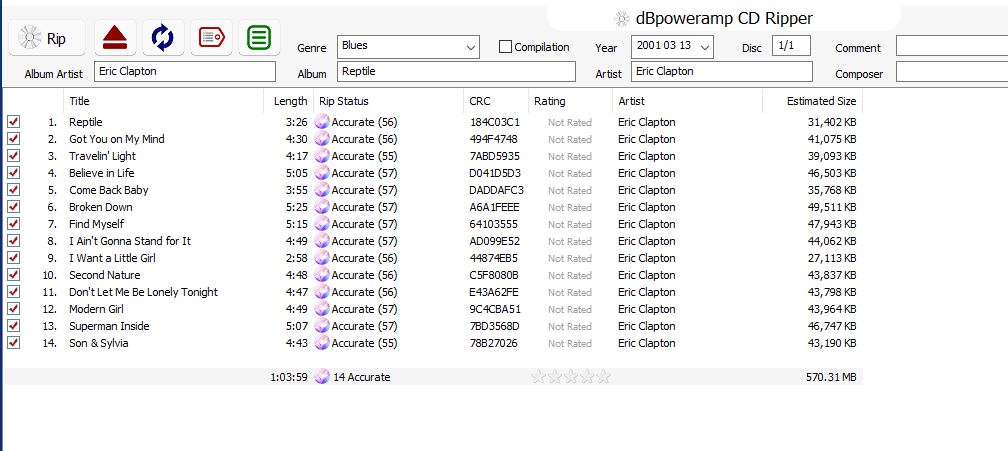The height and width of the screenshot is (451, 1008).
Task: Click the Album Artist text field
Action: pos(184,72)
